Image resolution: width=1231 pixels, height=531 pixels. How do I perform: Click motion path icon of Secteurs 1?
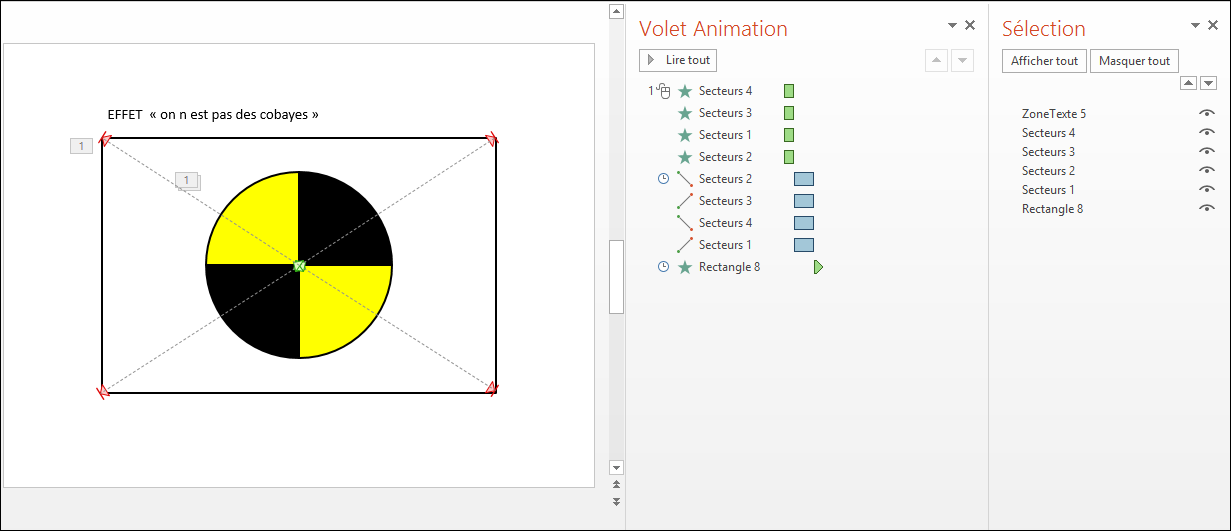pos(685,245)
